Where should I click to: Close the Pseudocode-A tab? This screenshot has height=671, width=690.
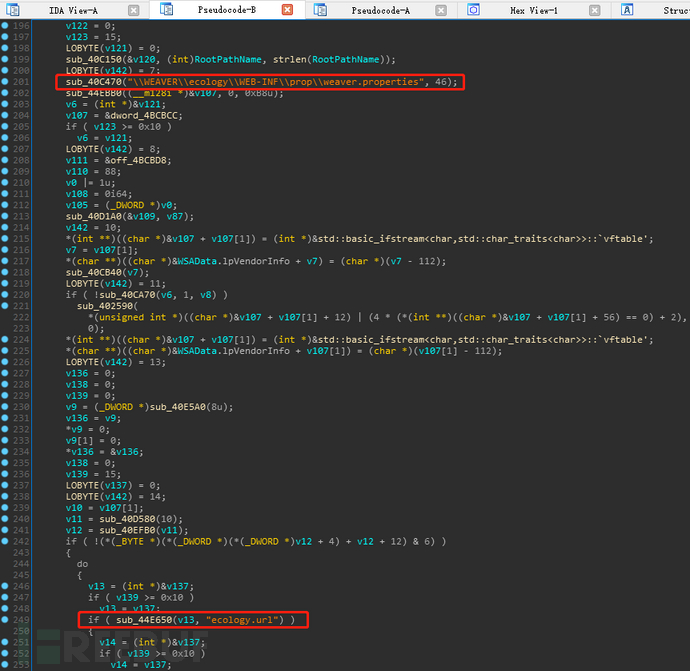click(441, 10)
